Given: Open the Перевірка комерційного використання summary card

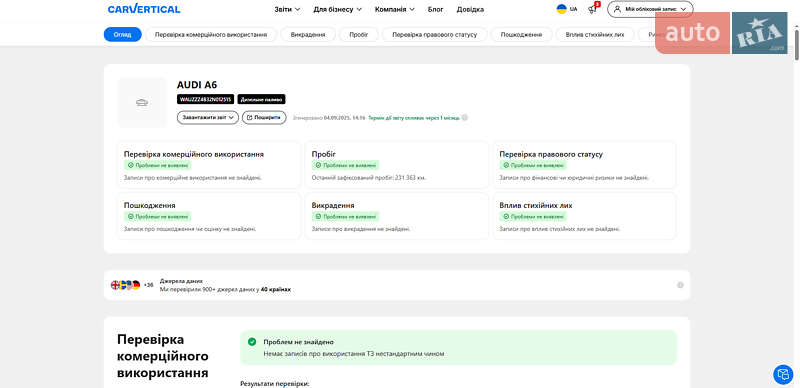Looking at the screenshot, I should click(209, 165).
